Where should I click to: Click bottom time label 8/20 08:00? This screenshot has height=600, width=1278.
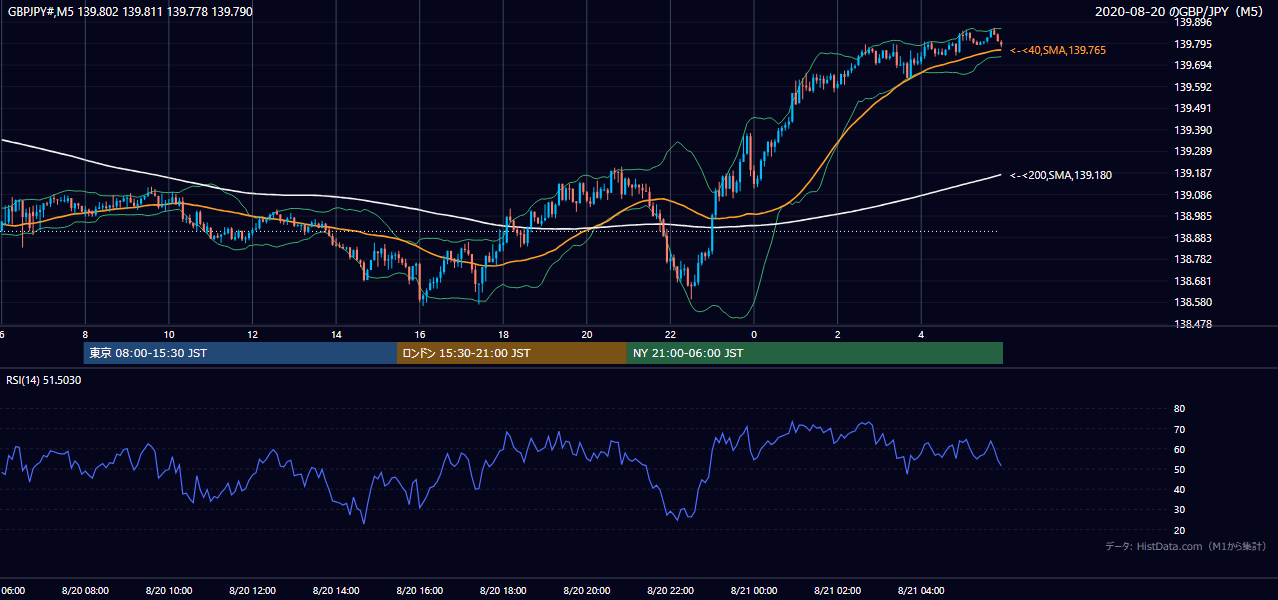85,591
